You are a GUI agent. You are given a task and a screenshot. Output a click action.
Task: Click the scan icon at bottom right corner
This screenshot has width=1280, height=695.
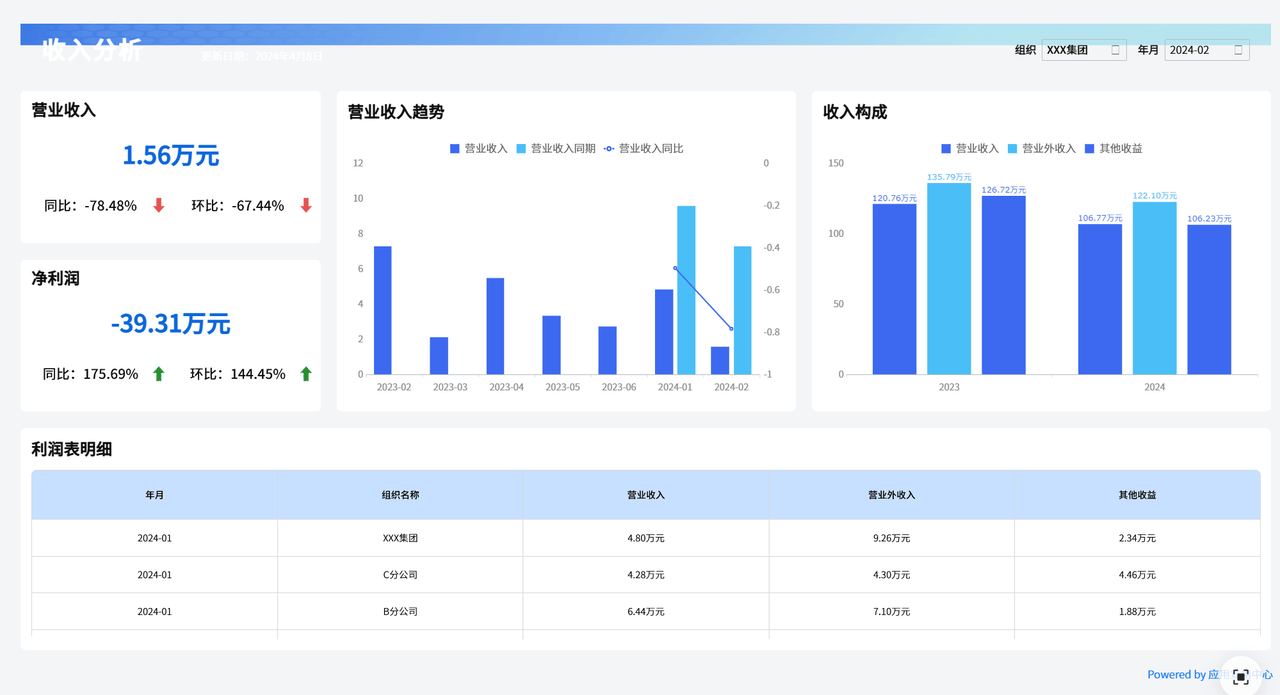click(x=1241, y=676)
